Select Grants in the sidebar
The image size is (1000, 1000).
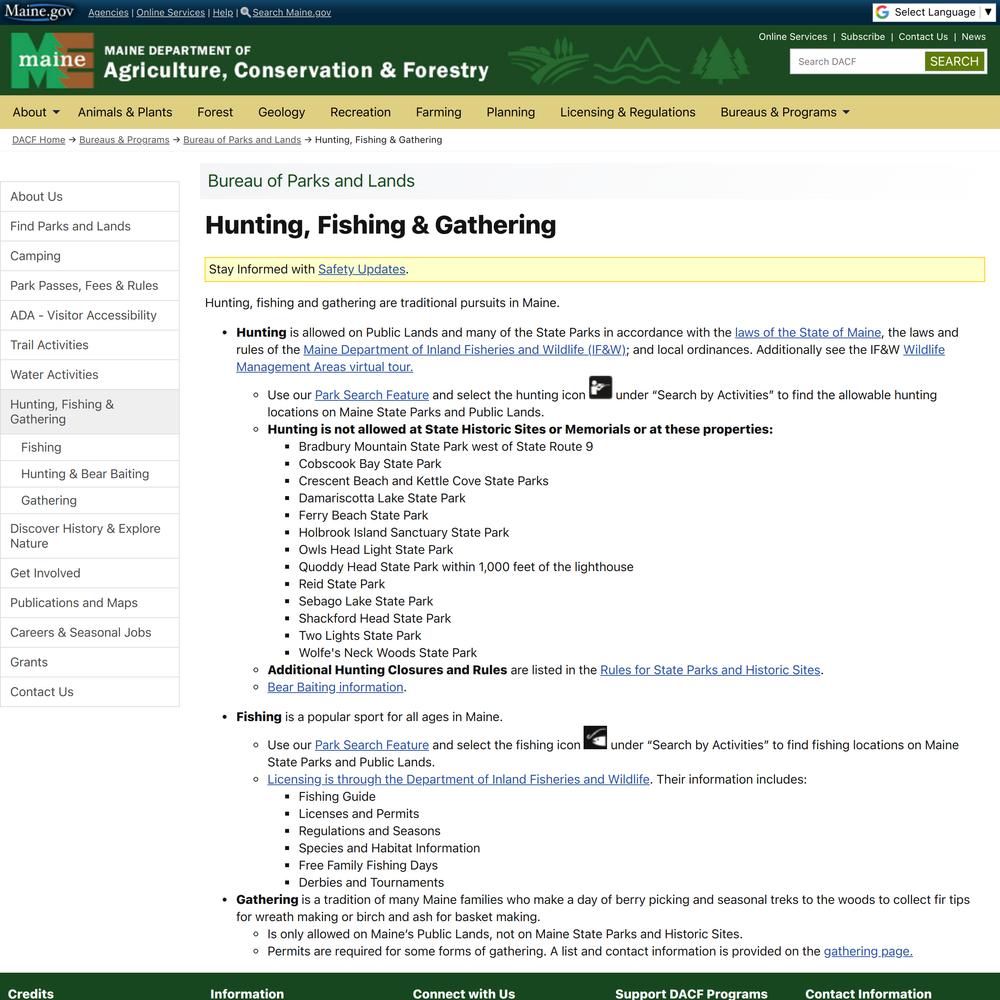coord(90,662)
